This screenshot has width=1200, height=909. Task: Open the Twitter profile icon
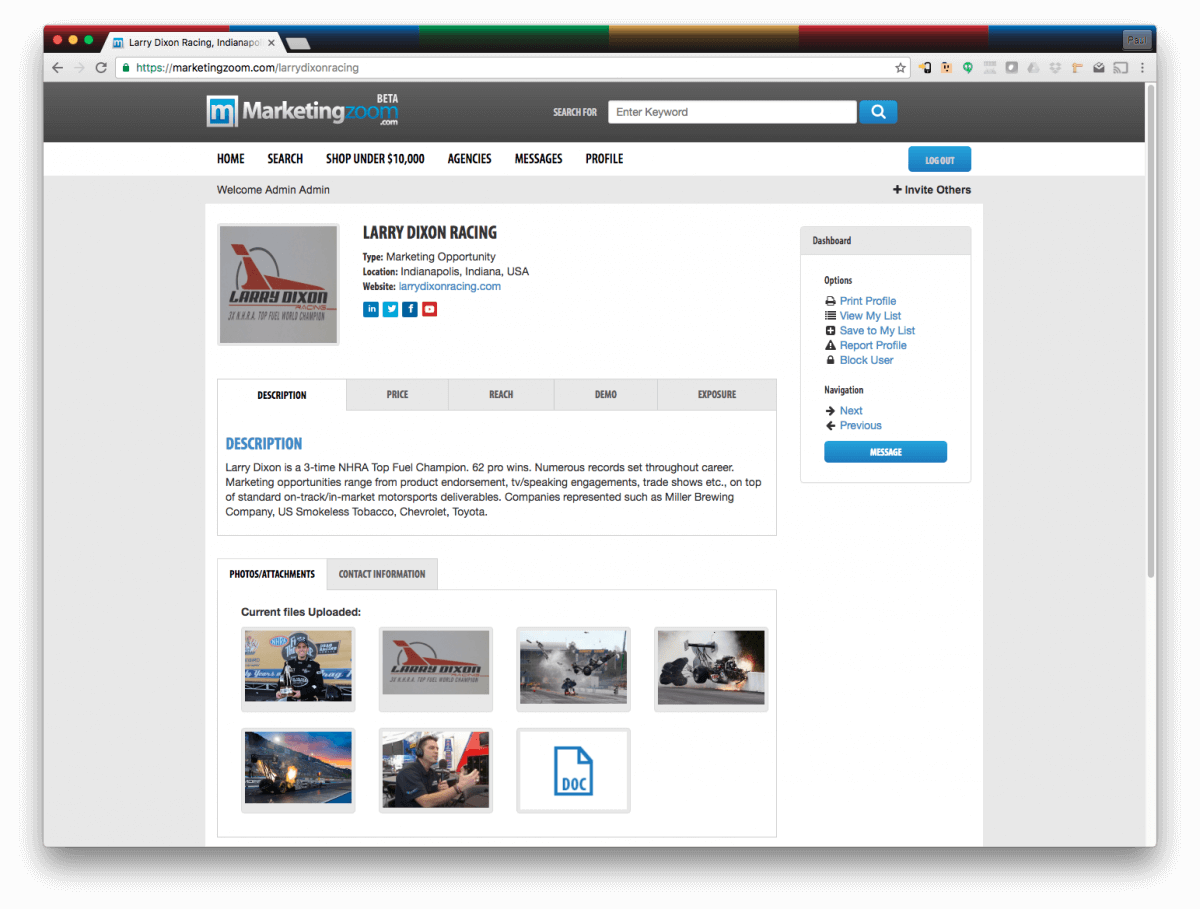tap(390, 309)
